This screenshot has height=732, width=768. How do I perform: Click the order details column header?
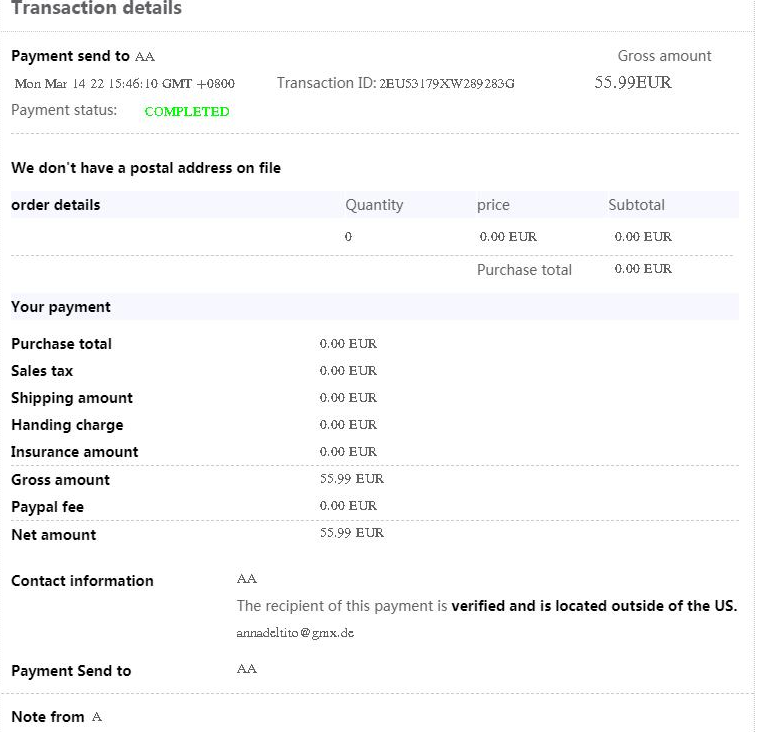point(56,205)
